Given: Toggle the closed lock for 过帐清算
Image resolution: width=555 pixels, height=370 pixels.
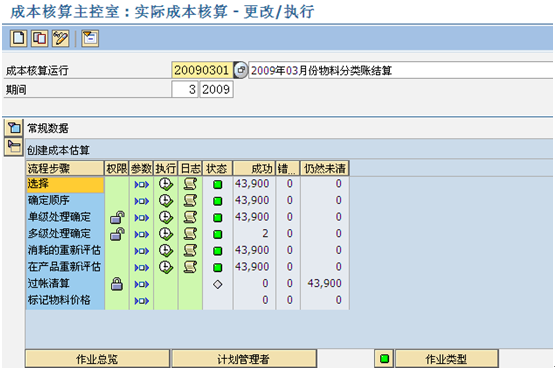Looking at the screenshot, I should click(117, 284).
